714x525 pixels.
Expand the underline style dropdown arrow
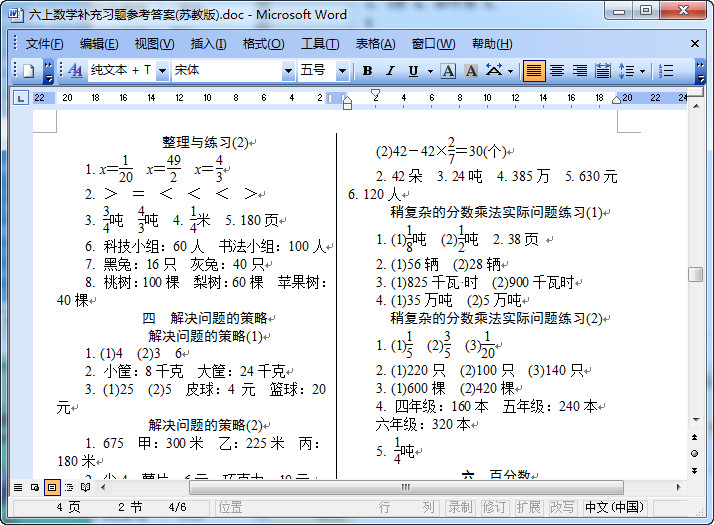click(x=430, y=71)
